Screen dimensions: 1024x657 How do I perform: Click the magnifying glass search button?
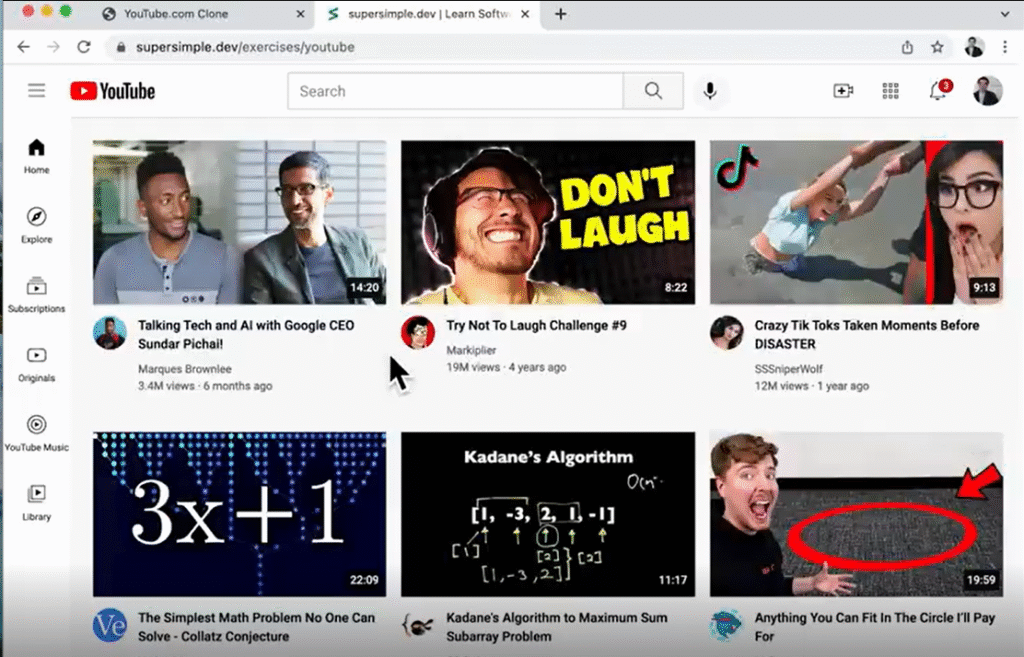653,91
